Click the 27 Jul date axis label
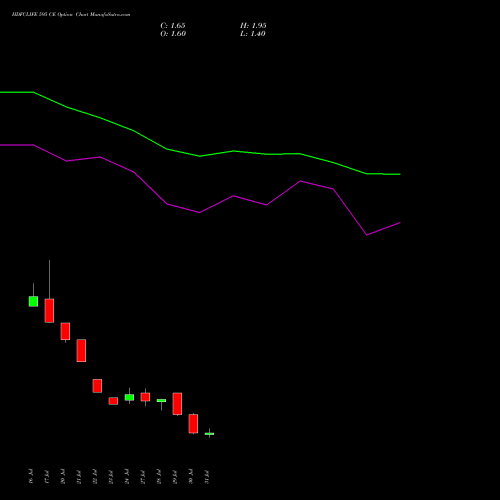The image size is (500, 500). tap(143, 476)
